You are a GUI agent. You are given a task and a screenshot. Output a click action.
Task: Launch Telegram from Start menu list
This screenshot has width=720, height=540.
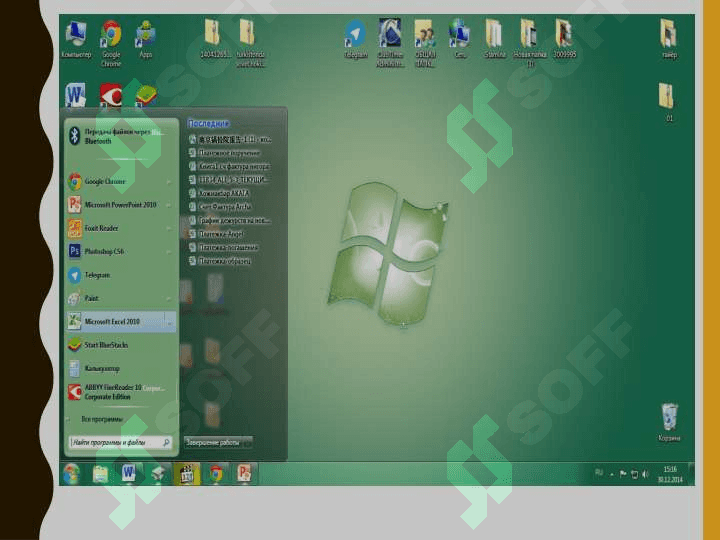tap(120, 275)
